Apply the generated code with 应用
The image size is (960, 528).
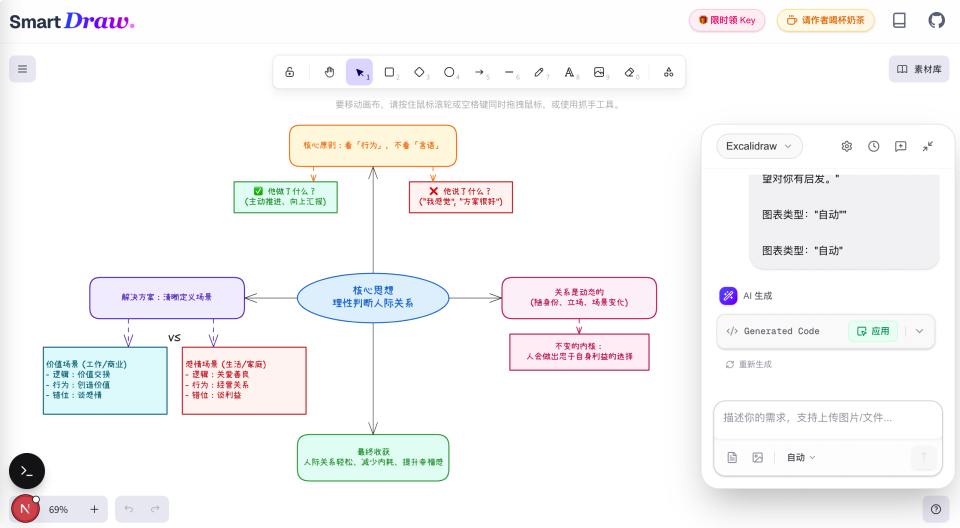coord(873,331)
